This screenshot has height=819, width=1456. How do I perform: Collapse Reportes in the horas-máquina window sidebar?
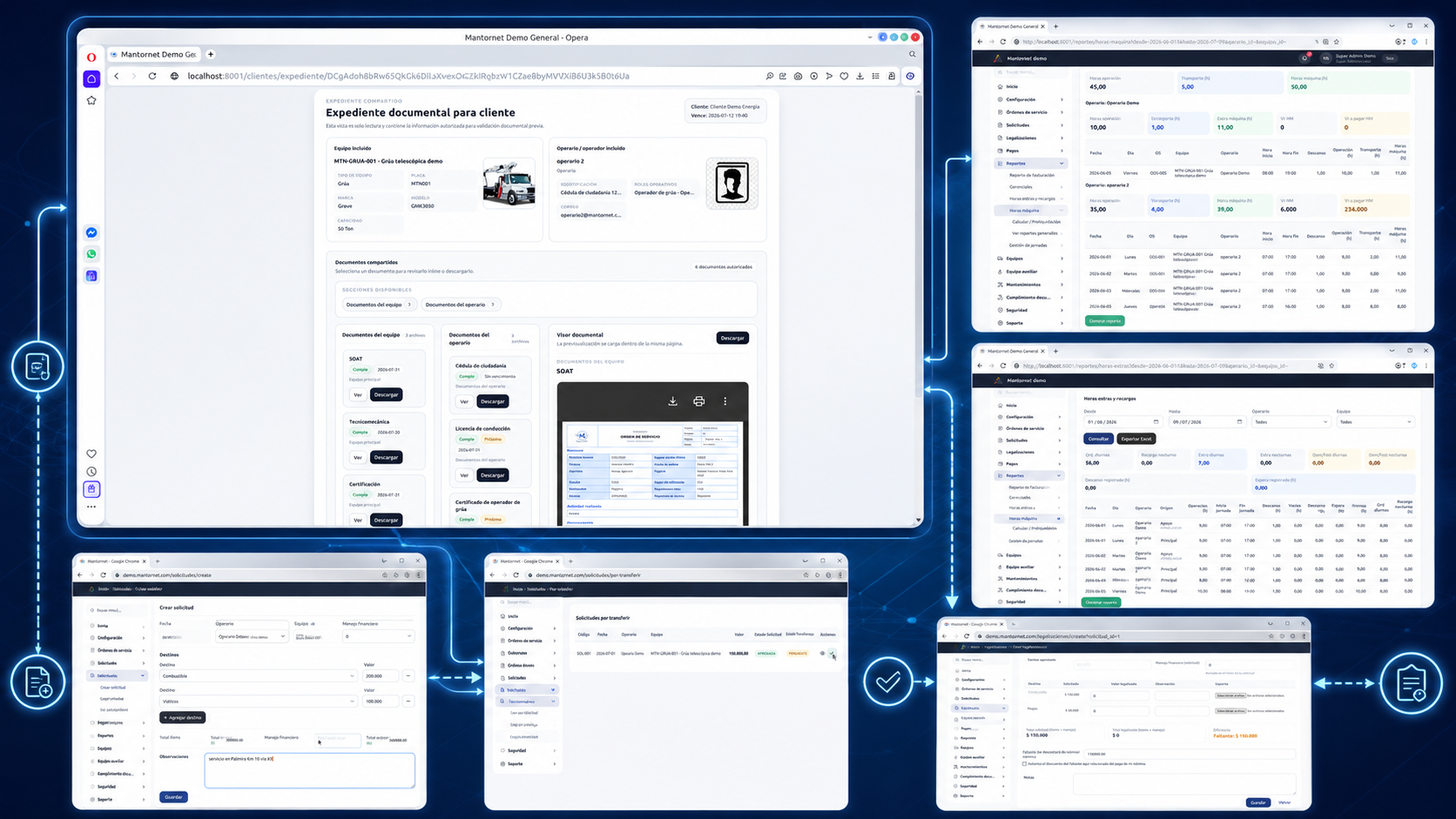(x=1030, y=164)
